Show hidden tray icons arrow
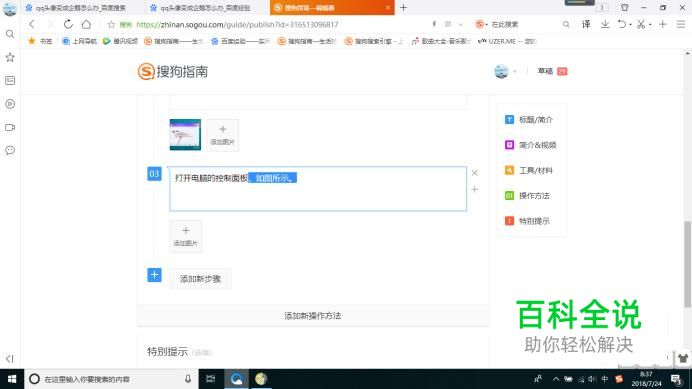Screen dimensions: 692x389 [556, 379]
